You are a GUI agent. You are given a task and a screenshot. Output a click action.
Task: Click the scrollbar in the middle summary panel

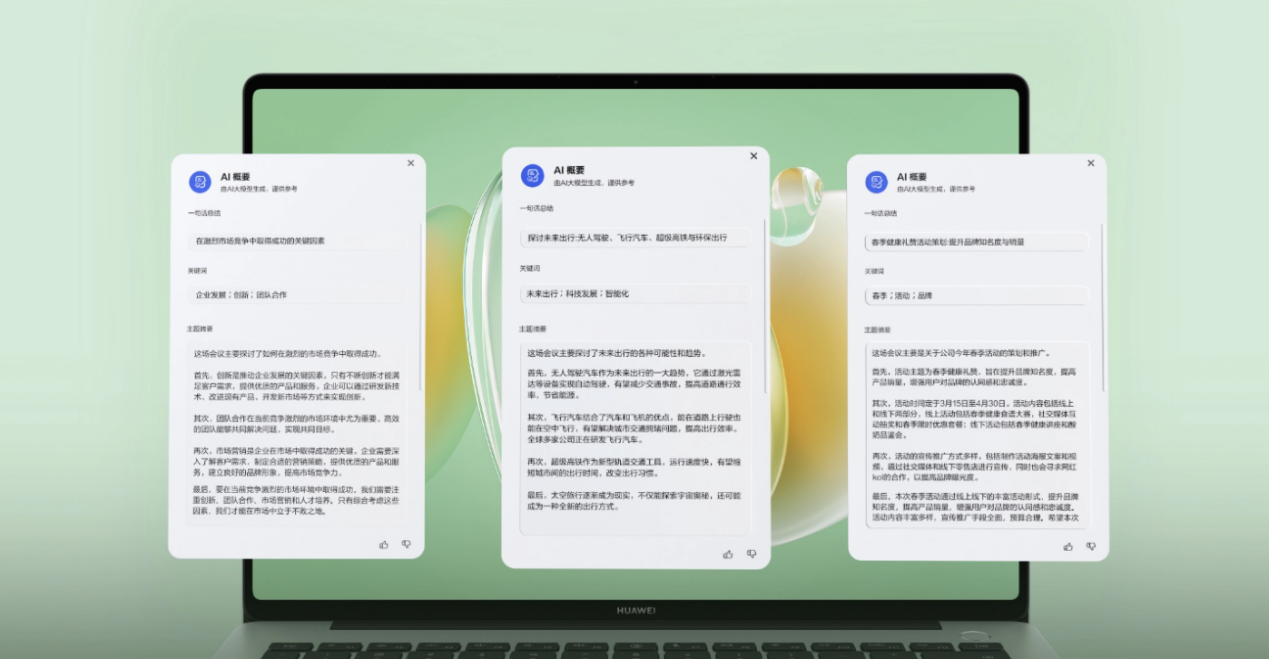point(765,300)
